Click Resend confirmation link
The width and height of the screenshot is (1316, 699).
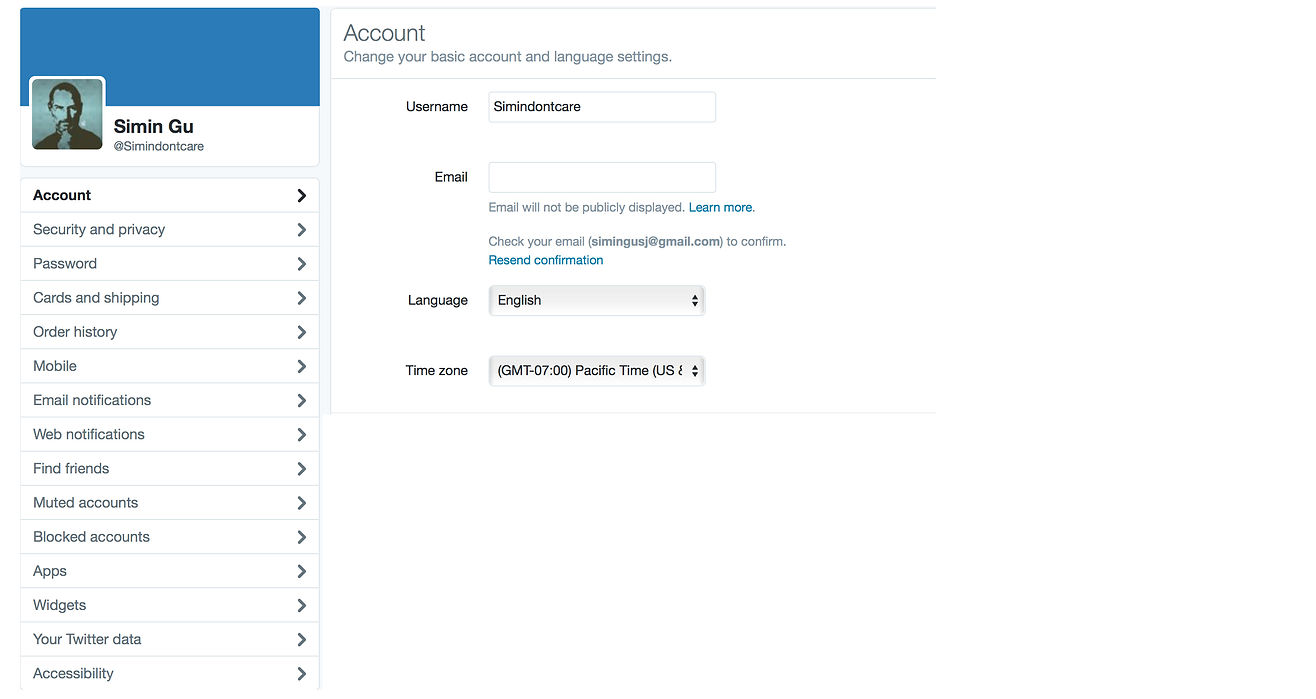pyautogui.click(x=546, y=260)
